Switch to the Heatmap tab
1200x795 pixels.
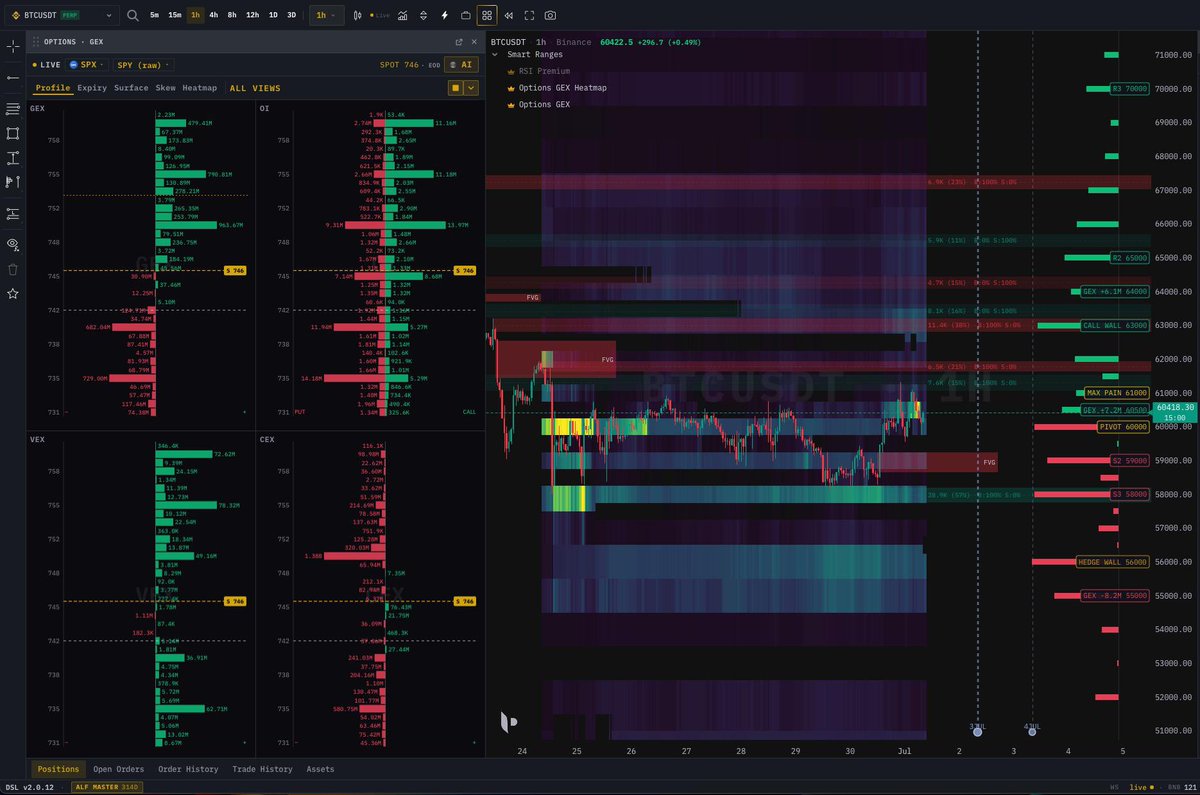click(x=199, y=88)
